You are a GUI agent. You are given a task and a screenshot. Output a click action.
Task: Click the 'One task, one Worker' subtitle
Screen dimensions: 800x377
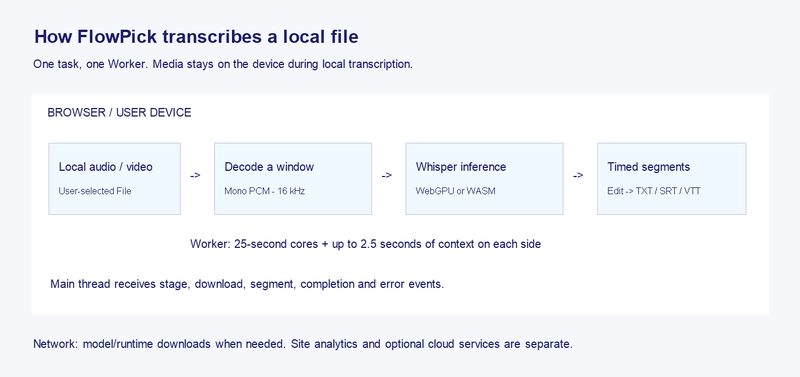[223, 65]
